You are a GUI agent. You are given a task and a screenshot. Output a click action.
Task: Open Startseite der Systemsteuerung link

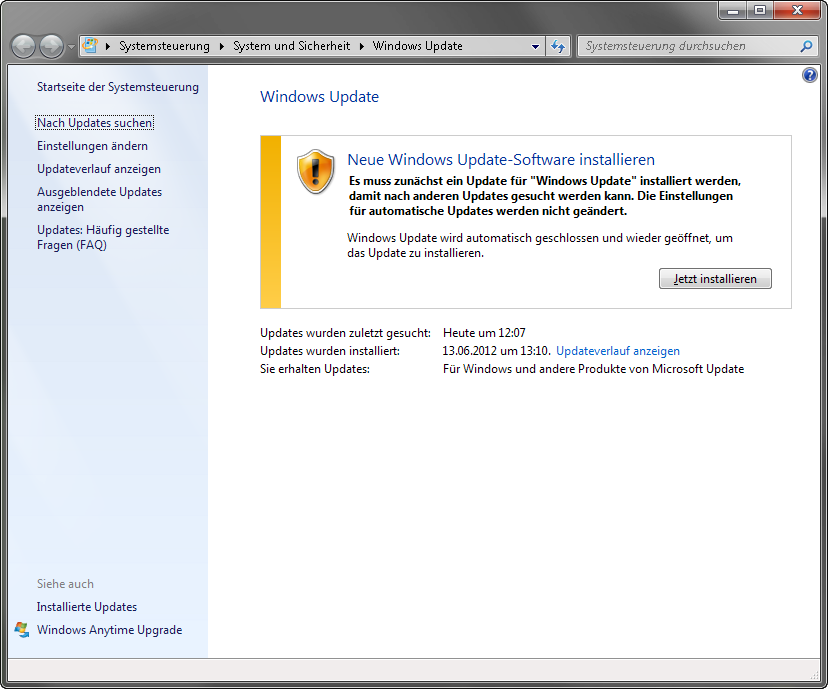tap(118, 87)
